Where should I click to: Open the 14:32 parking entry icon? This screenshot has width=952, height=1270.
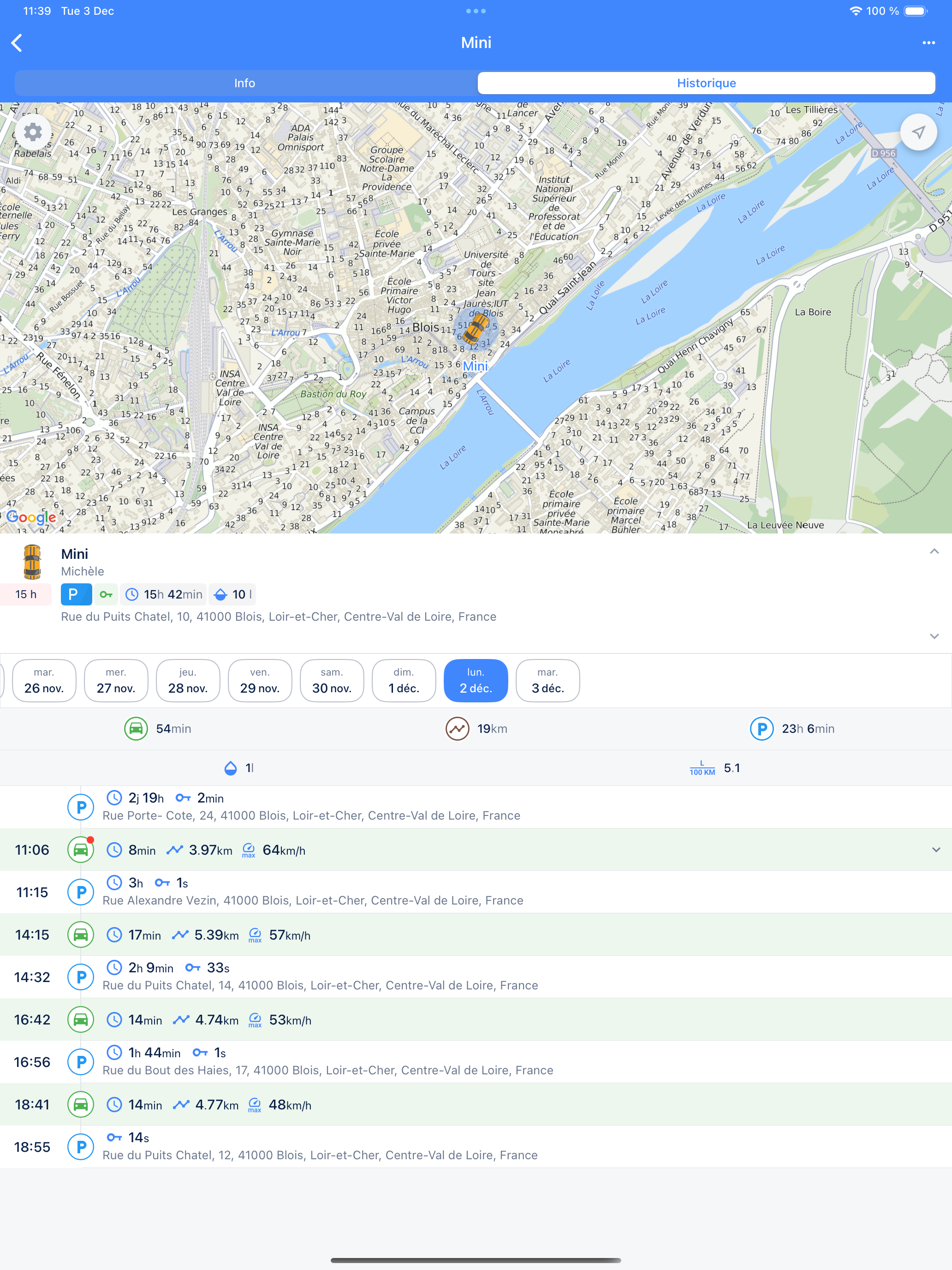tap(81, 977)
